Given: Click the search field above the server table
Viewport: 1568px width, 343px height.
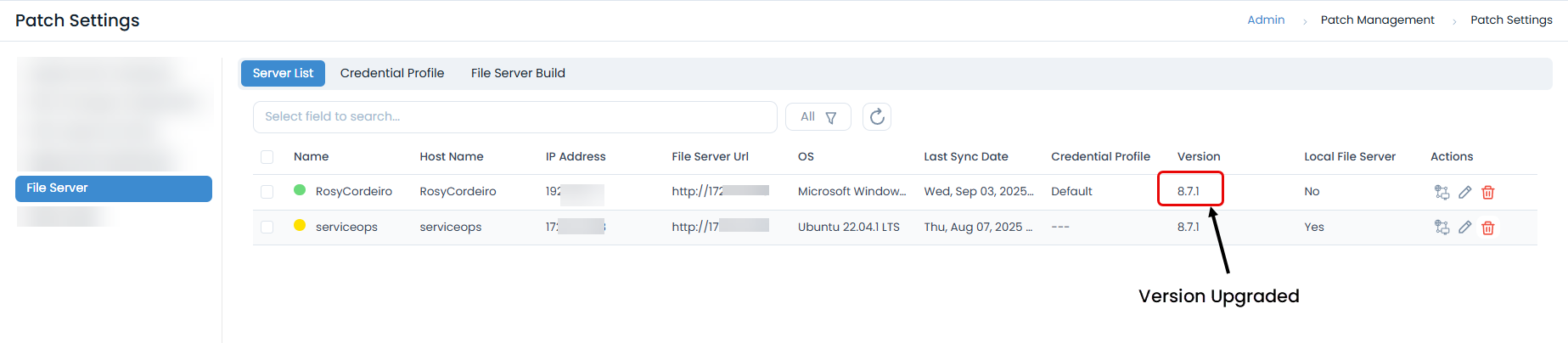Looking at the screenshot, I should coord(514,117).
